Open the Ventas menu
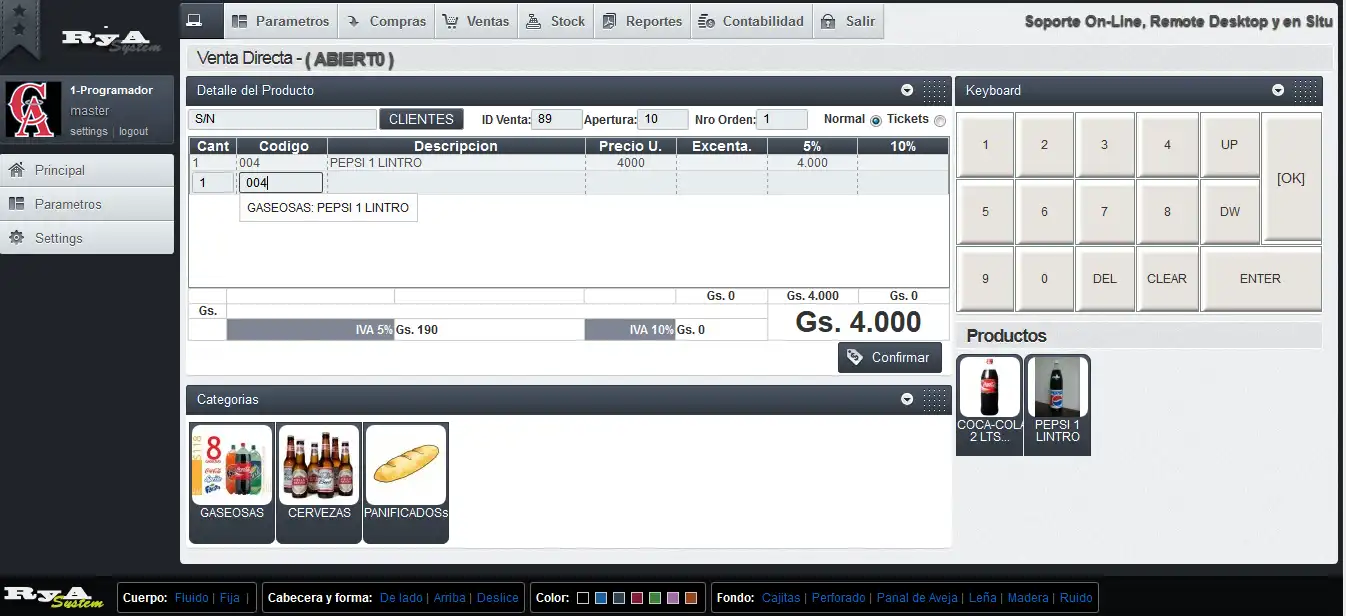 pyautogui.click(x=475, y=21)
